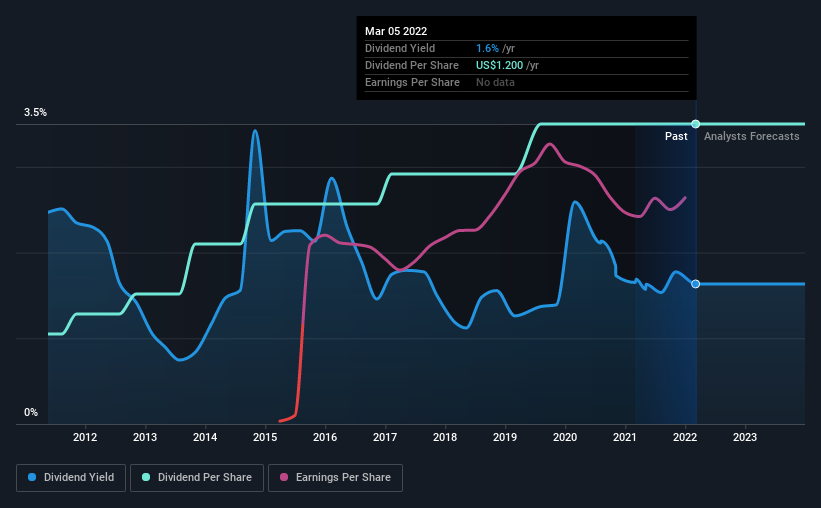The image size is (821, 508).
Task: Click the pink Earnings Per Share legend dot
Action: coord(284,477)
